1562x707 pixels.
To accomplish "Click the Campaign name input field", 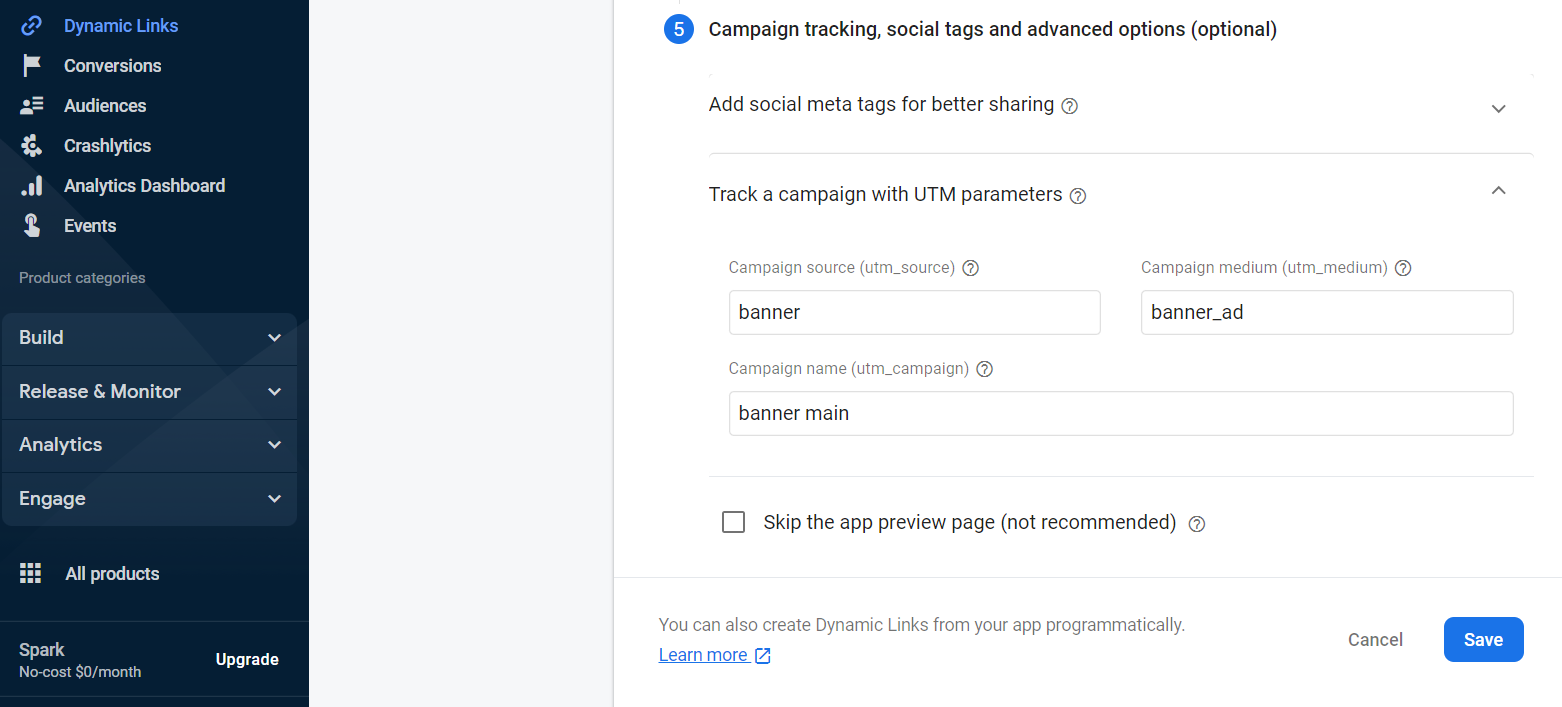I will [1121, 413].
